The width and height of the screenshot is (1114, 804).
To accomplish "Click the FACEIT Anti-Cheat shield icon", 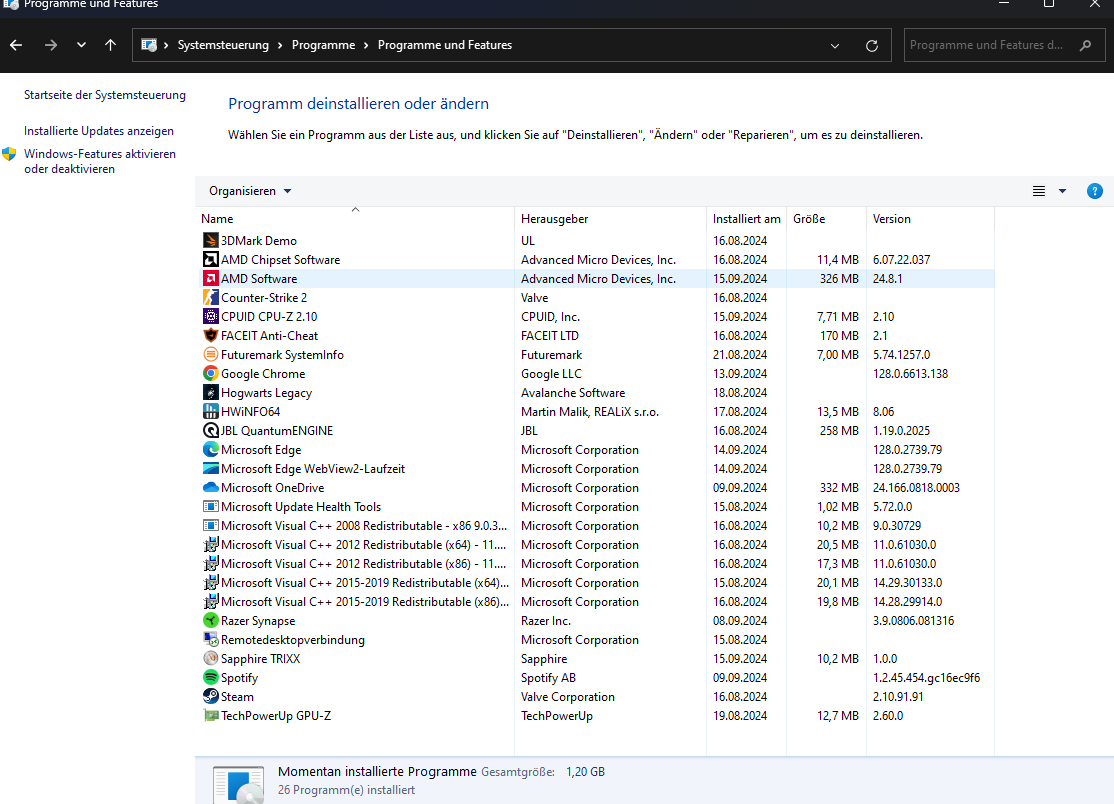I will point(210,335).
